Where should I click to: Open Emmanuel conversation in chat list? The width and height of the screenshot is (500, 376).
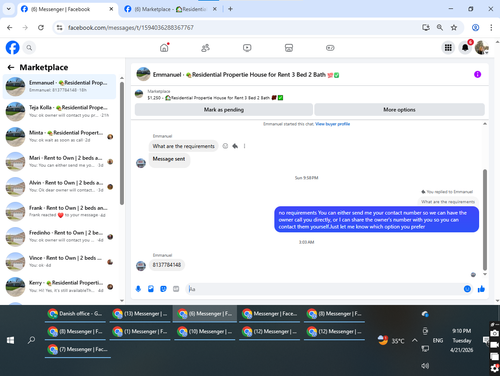59,87
